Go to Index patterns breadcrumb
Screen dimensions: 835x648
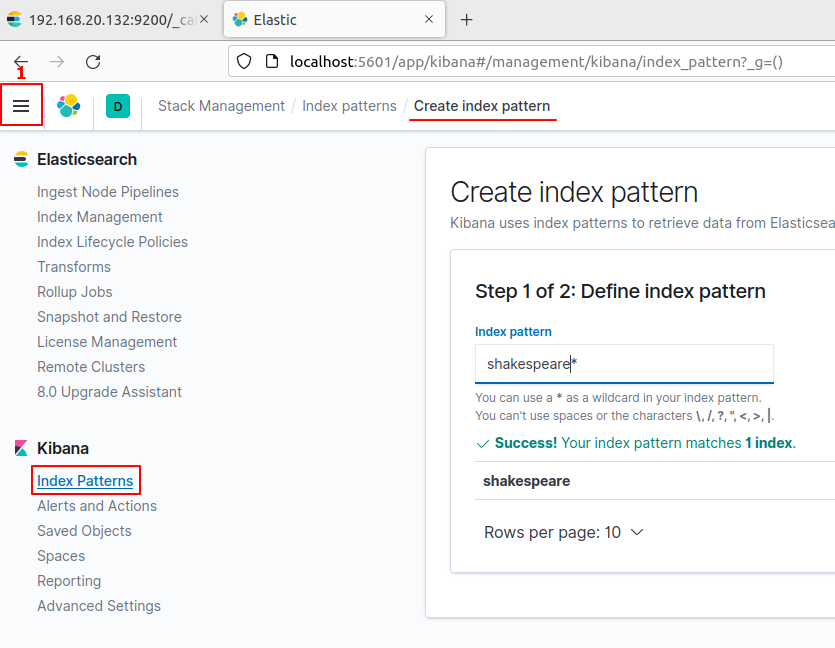click(349, 106)
